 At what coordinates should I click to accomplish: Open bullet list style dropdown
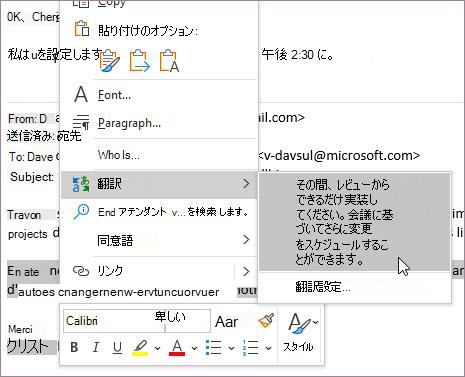[231, 348]
